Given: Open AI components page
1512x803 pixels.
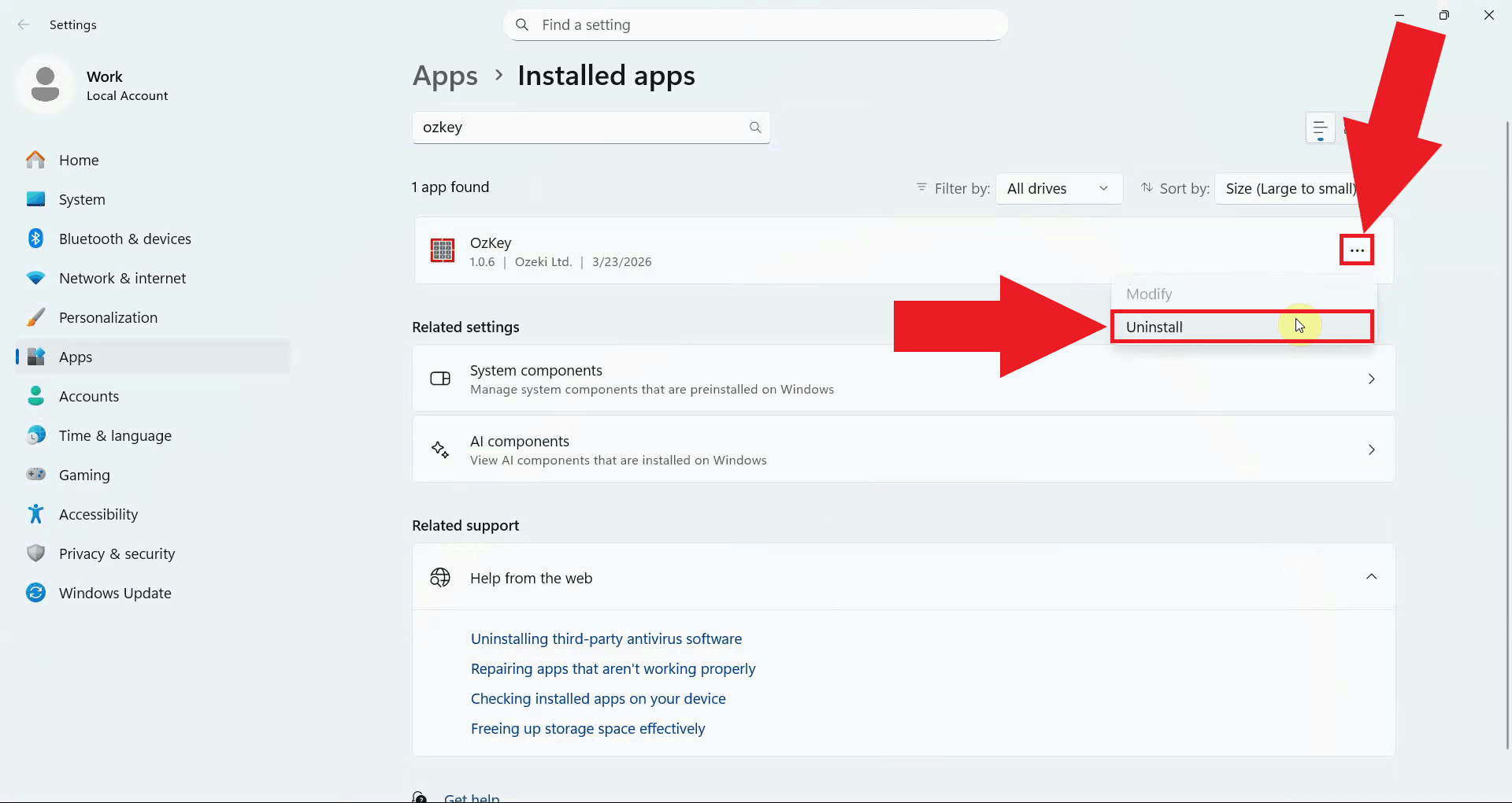Looking at the screenshot, I should coord(903,450).
